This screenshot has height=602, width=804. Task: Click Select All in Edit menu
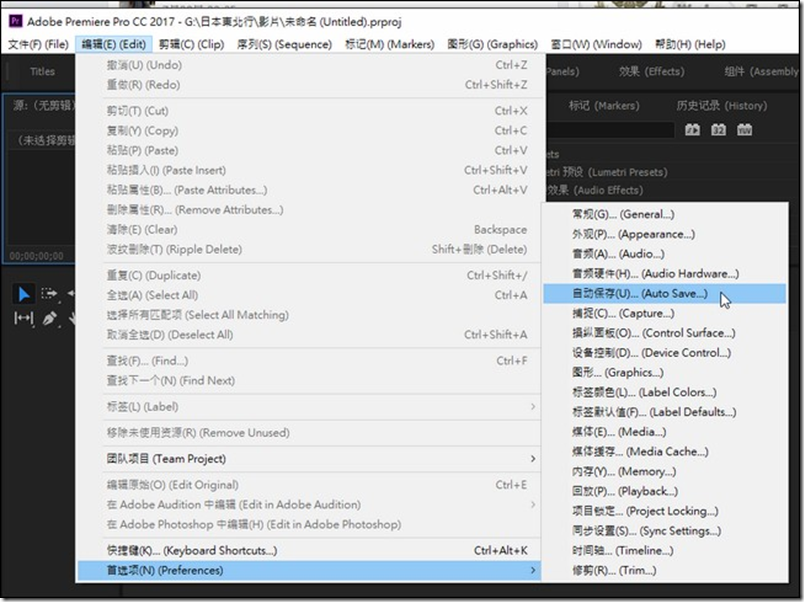[309, 295]
